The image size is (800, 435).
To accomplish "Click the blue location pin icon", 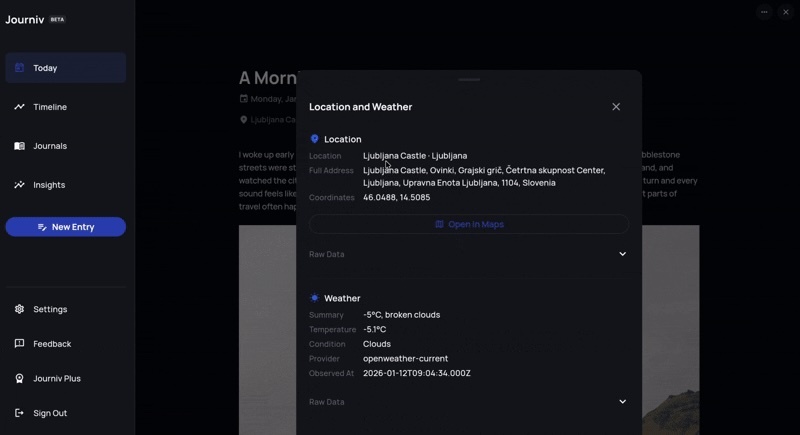I will (x=314, y=139).
